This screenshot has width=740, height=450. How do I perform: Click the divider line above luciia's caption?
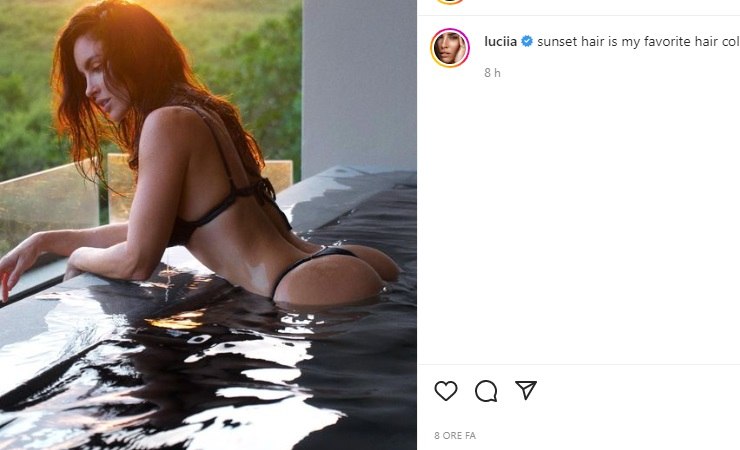click(x=579, y=15)
